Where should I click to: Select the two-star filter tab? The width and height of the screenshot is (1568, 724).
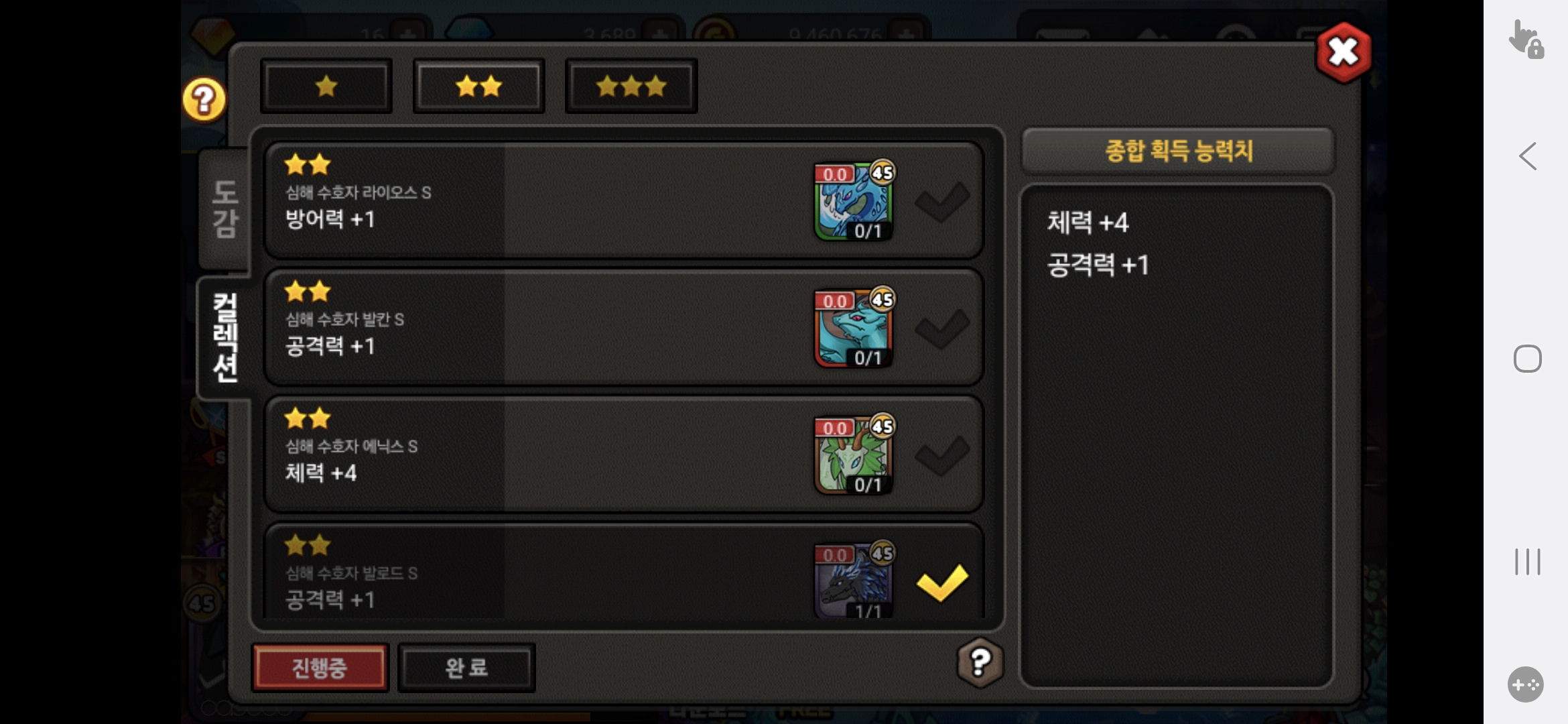tap(478, 86)
